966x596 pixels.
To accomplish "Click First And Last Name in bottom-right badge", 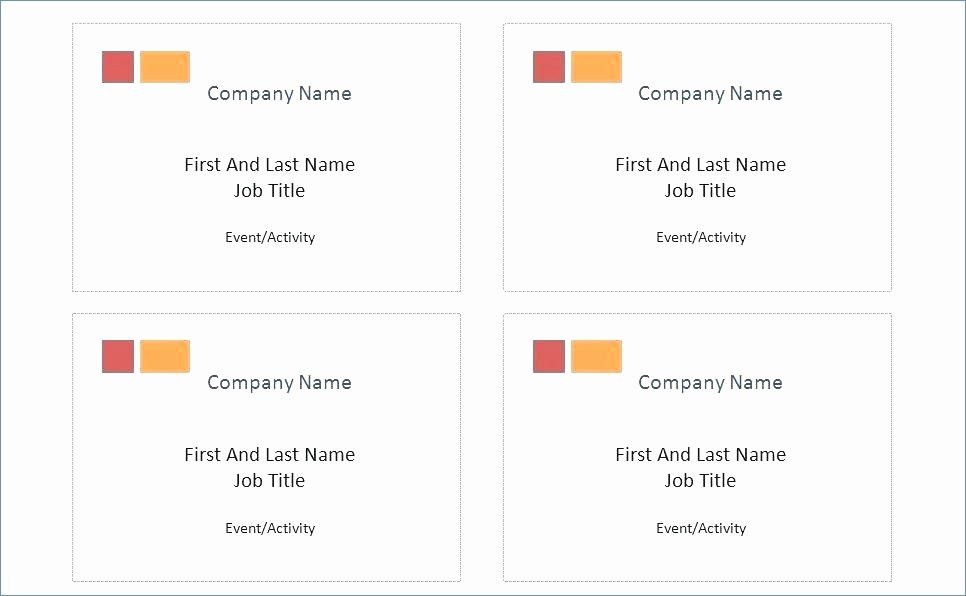I will coord(700,454).
